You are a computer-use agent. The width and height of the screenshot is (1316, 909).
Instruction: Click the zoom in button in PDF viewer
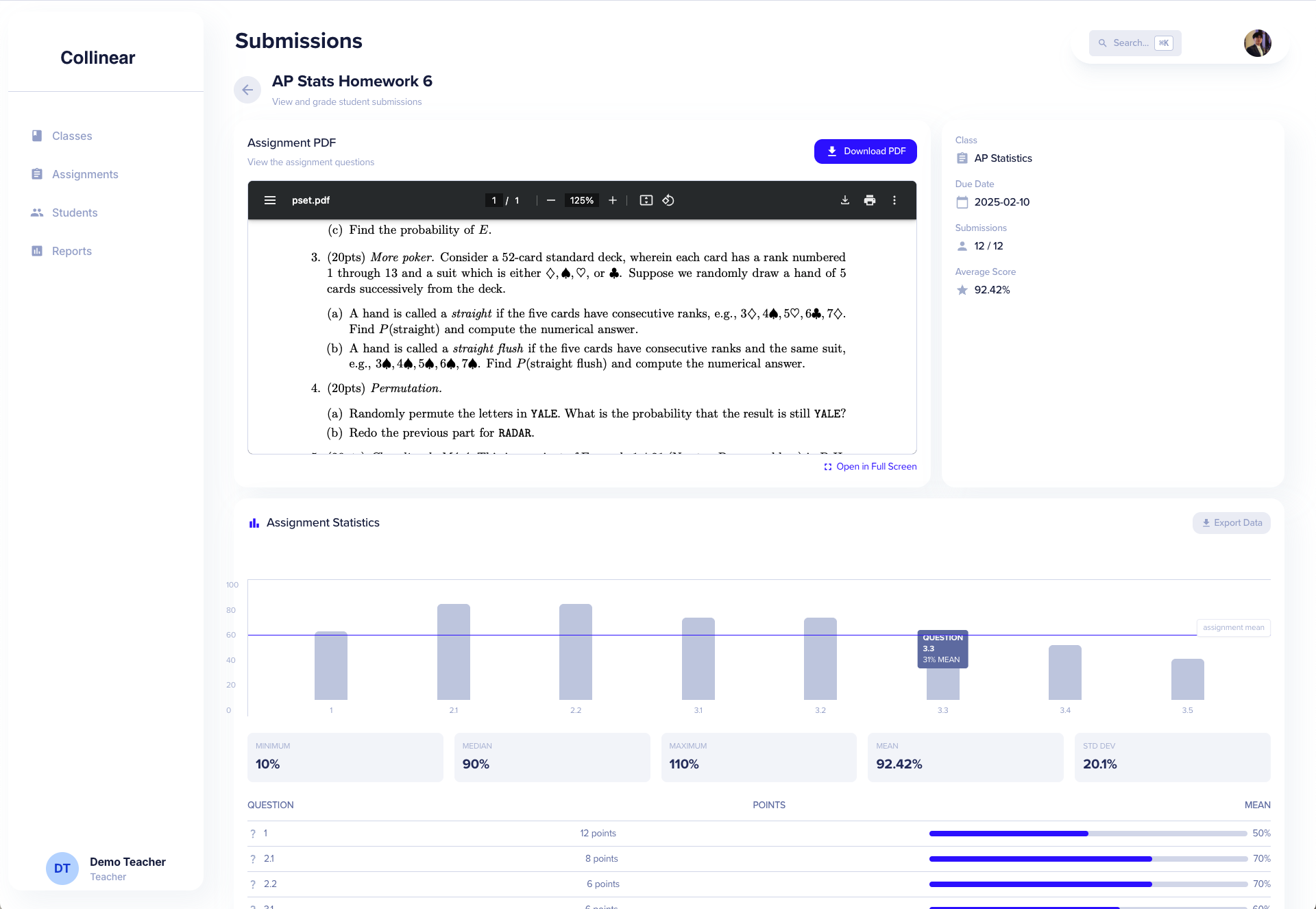tap(614, 200)
